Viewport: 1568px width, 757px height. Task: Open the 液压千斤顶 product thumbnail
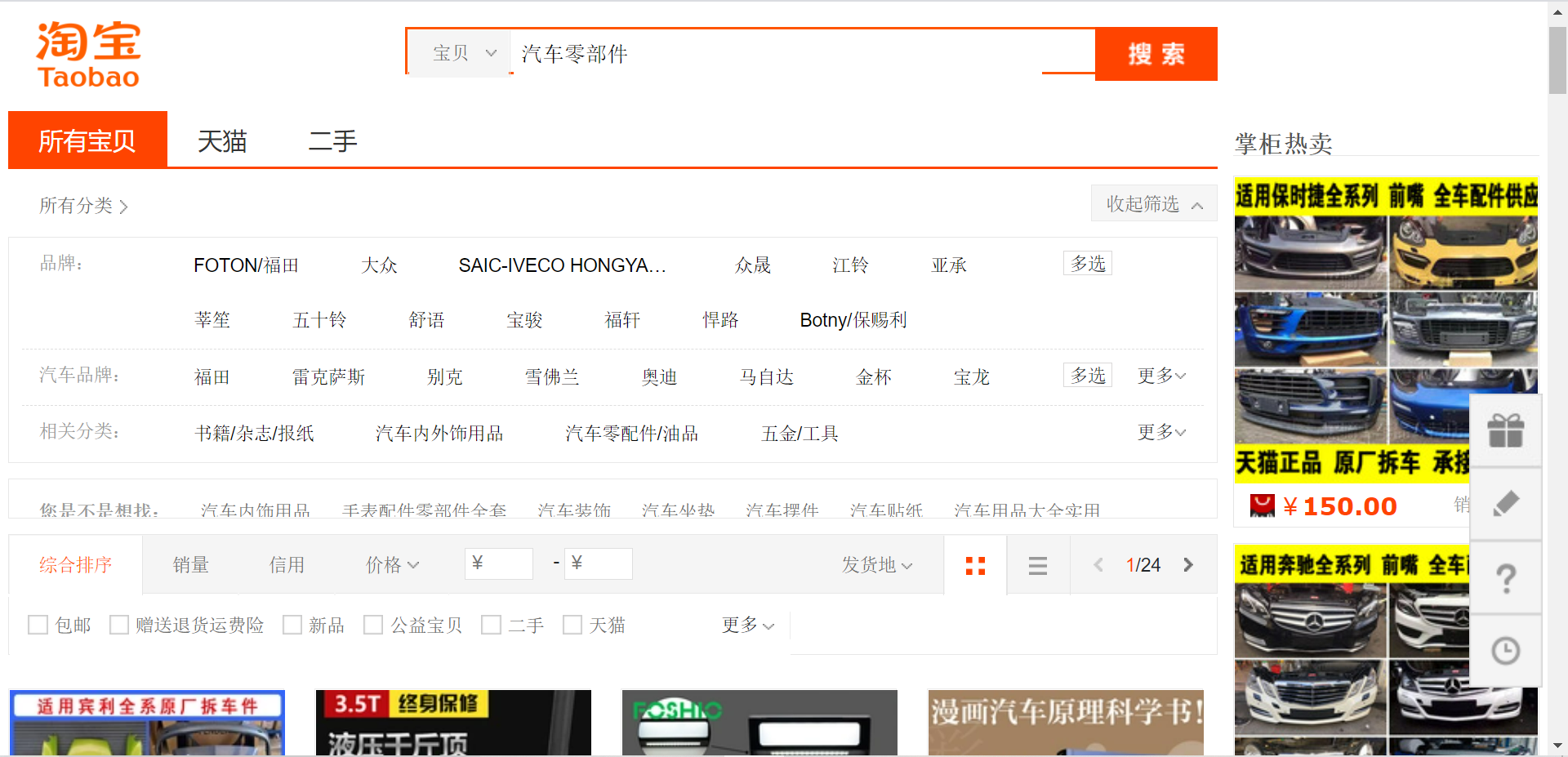tap(453, 723)
